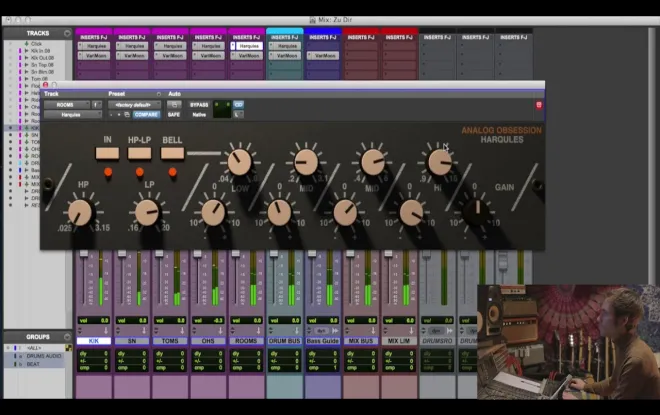Click the DRUM BUS track name label
660x415 pixels.
285,341
